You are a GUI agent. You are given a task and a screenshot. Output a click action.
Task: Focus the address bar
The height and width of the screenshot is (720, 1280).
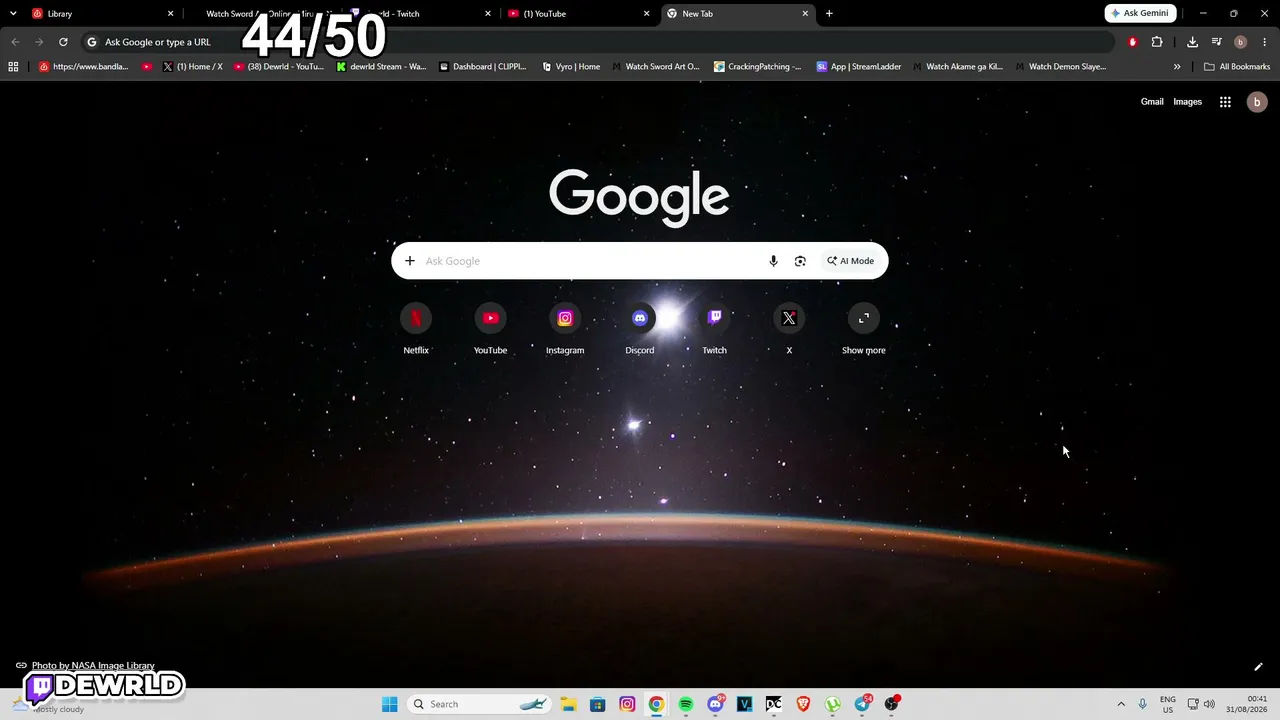click(600, 42)
